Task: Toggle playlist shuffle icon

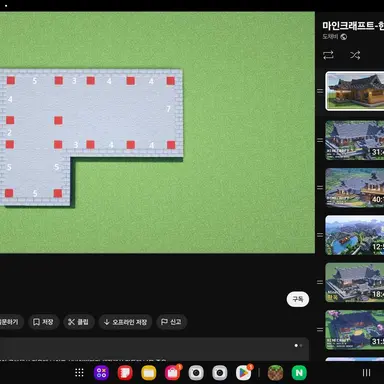Action: [355, 55]
